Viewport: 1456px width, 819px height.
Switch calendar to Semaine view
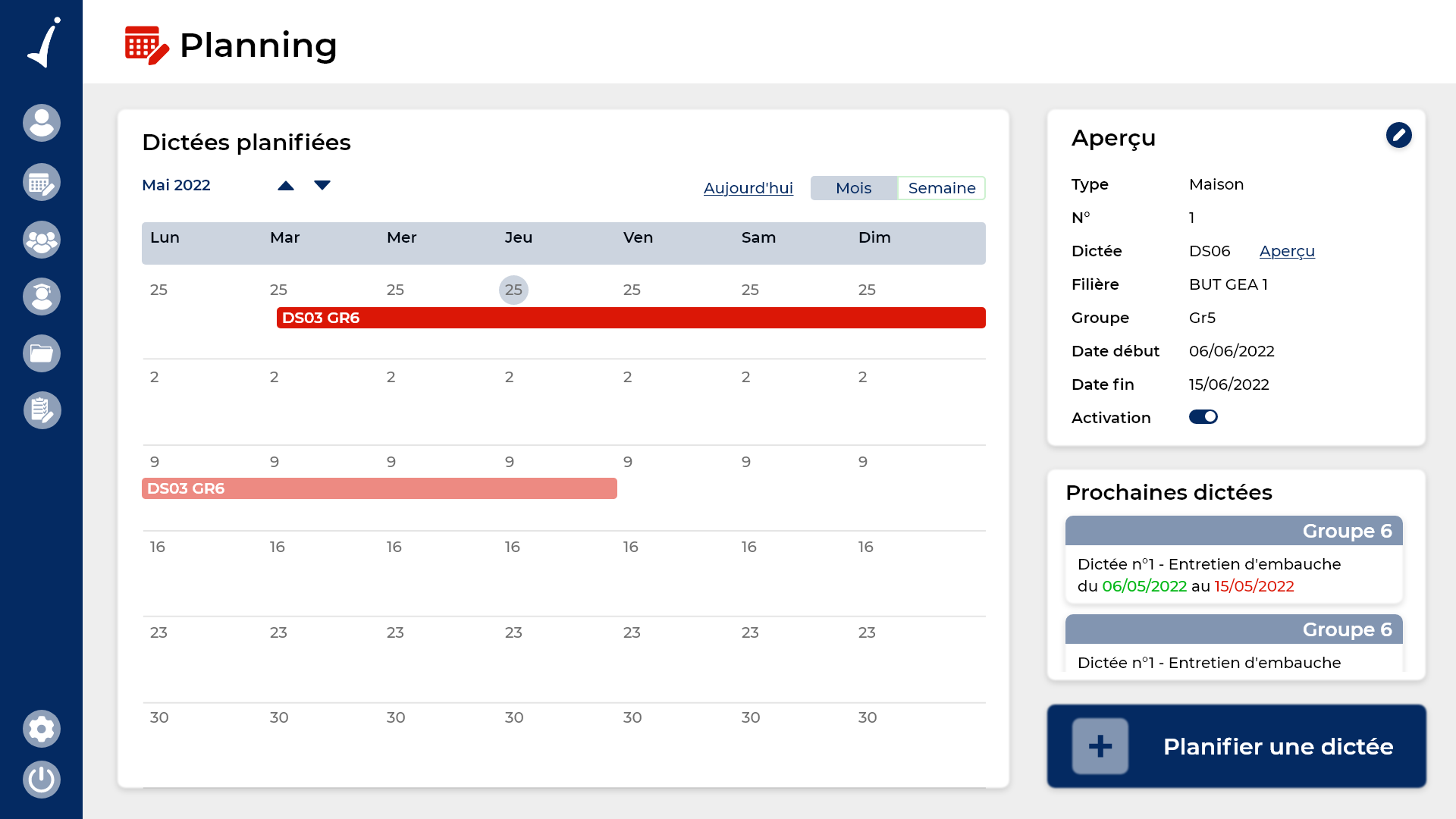941,188
